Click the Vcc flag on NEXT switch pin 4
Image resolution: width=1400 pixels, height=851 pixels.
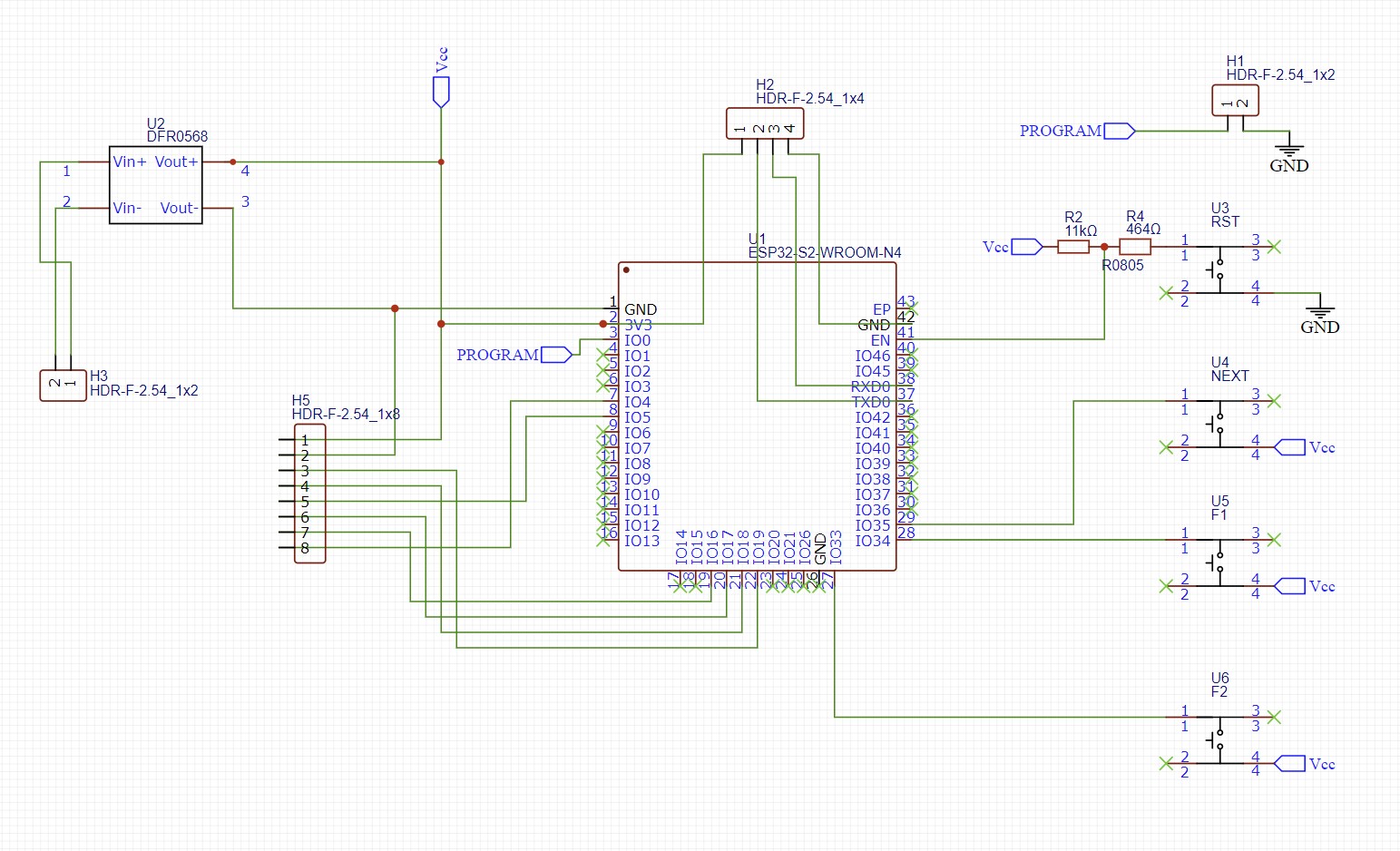[x=1290, y=447]
